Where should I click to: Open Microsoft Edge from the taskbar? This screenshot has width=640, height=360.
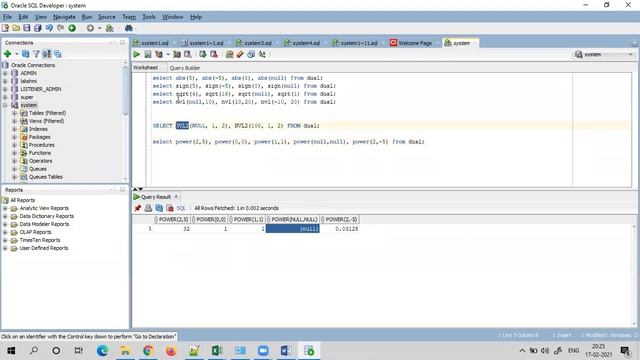pos(102,351)
